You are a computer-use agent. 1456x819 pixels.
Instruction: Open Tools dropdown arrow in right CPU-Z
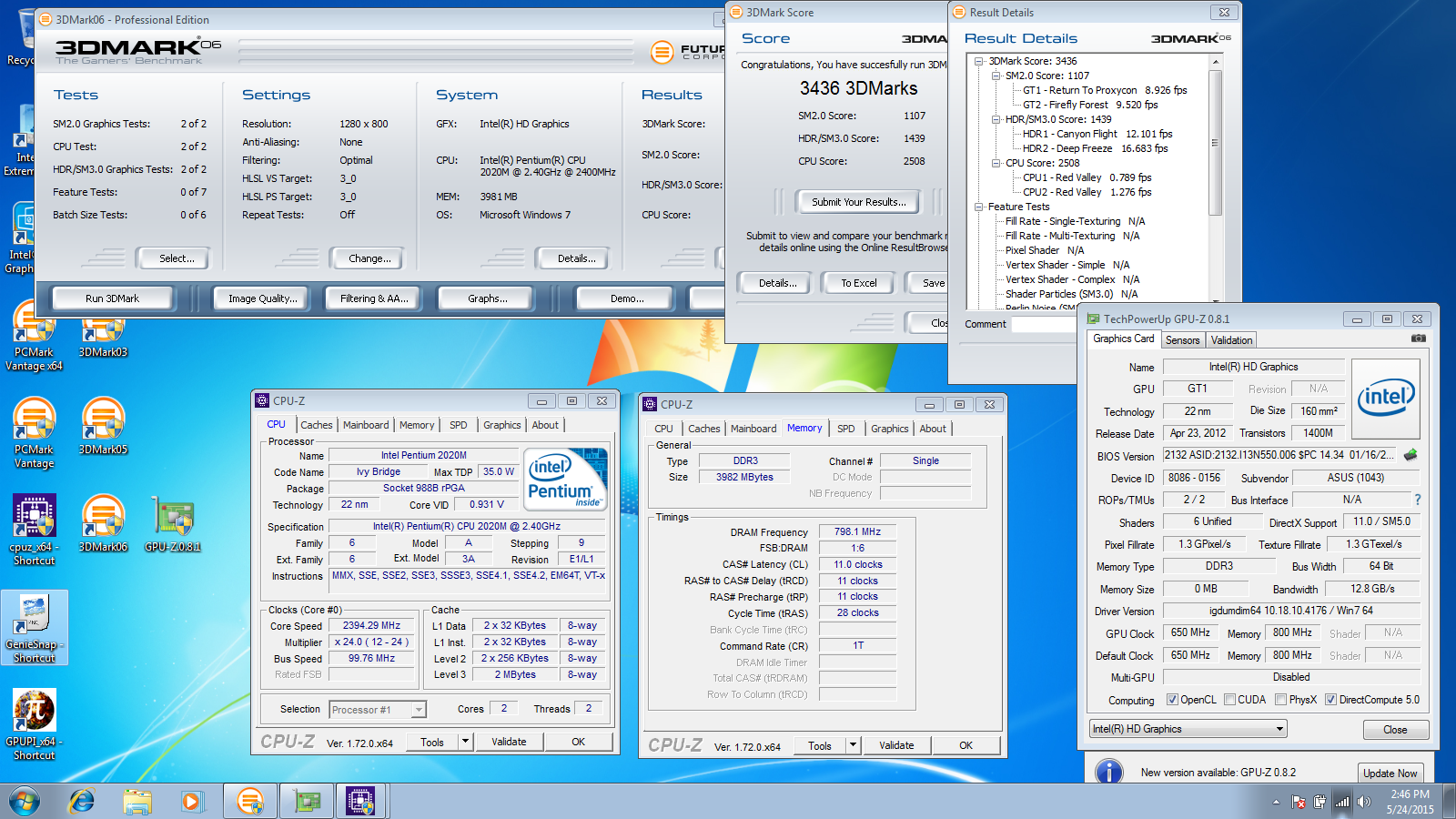(x=853, y=745)
